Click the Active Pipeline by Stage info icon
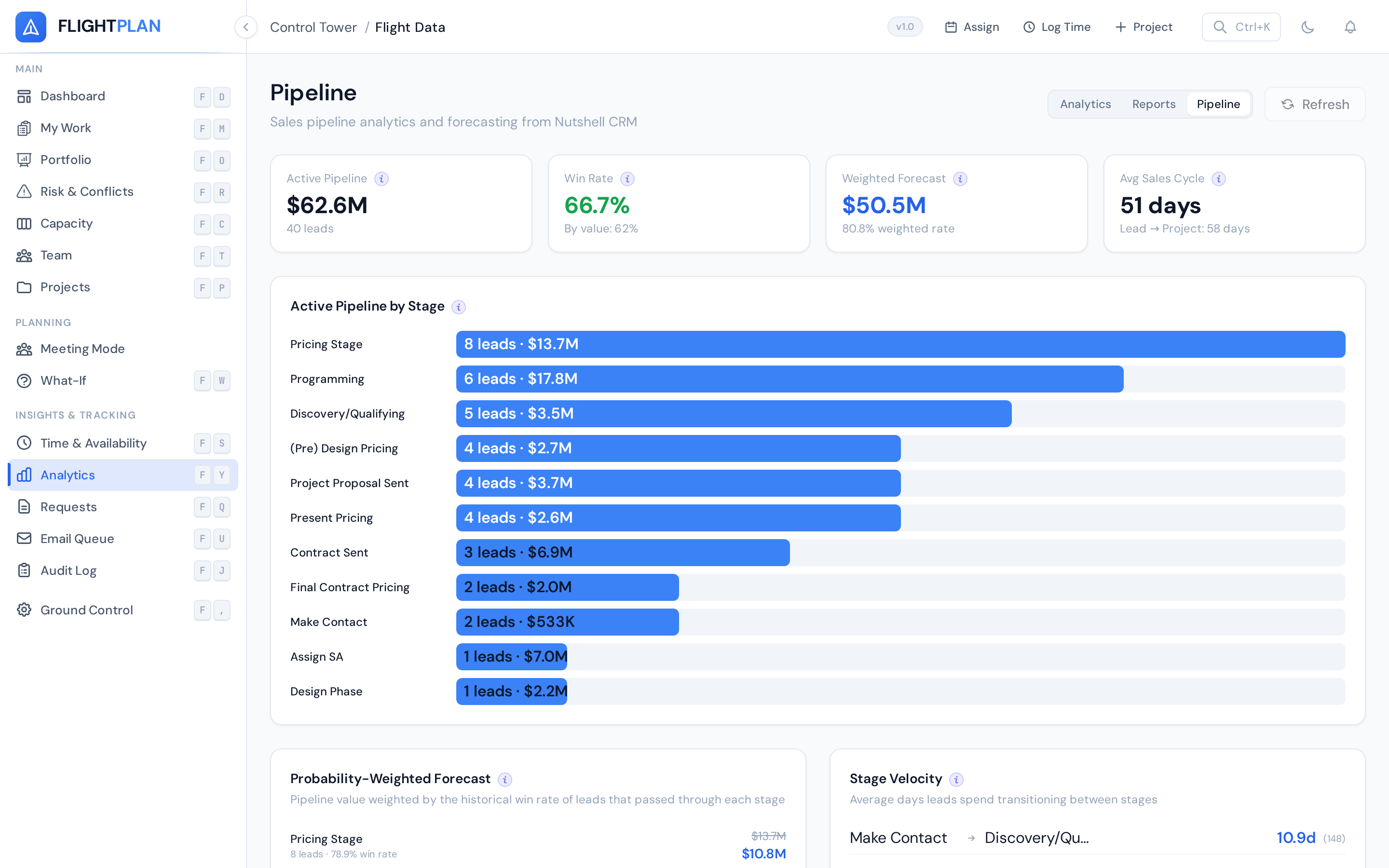 point(459,307)
